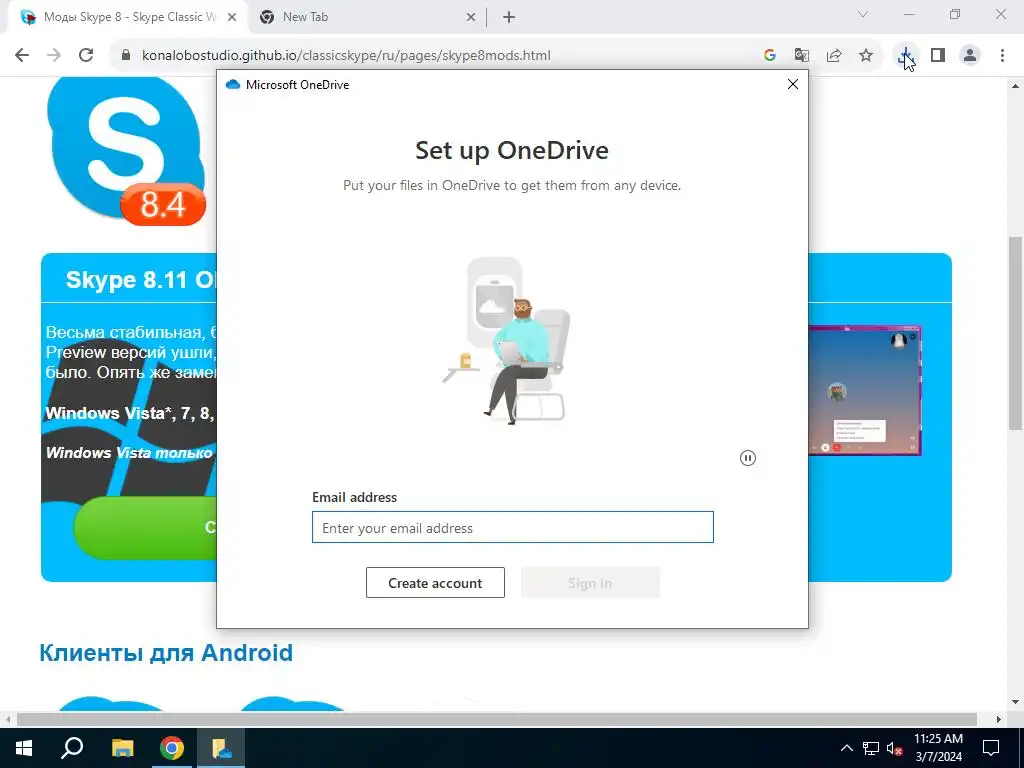Viewport: 1024px width, 768px height.
Task: Click the horizontal scrollbar thumb
Action: coord(496,719)
